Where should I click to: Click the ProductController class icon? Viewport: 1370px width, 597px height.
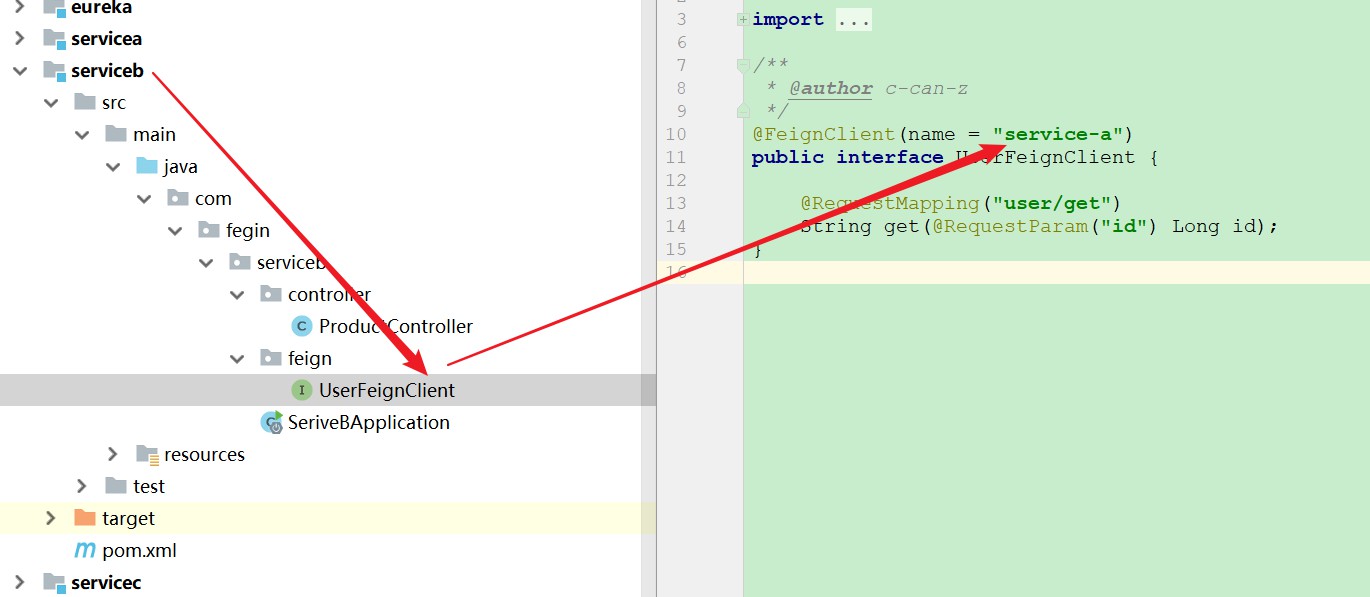pyautogui.click(x=301, y=326)
